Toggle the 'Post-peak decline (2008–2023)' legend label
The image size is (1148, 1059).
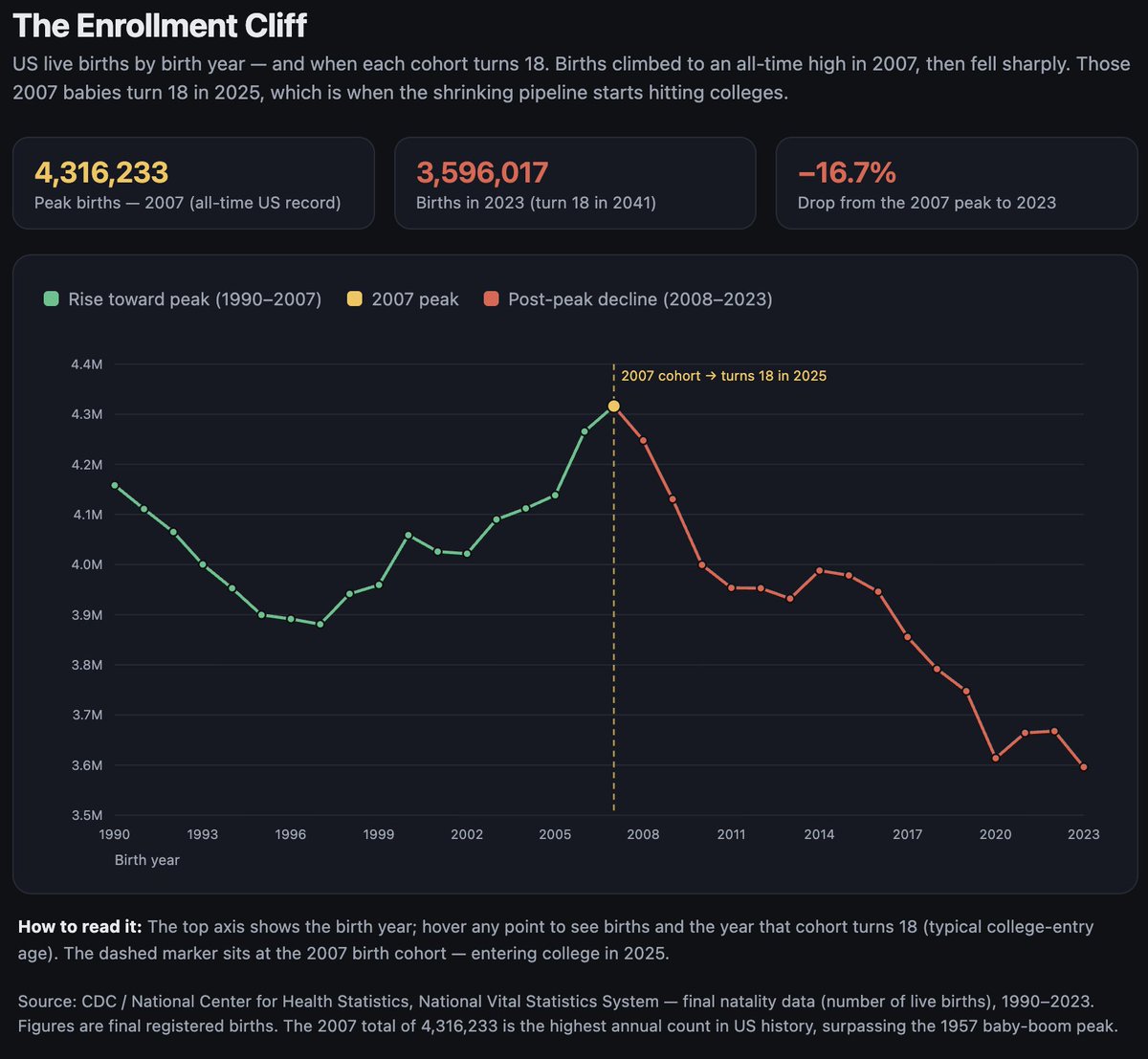pyautogui.click(x=640, y=299)
